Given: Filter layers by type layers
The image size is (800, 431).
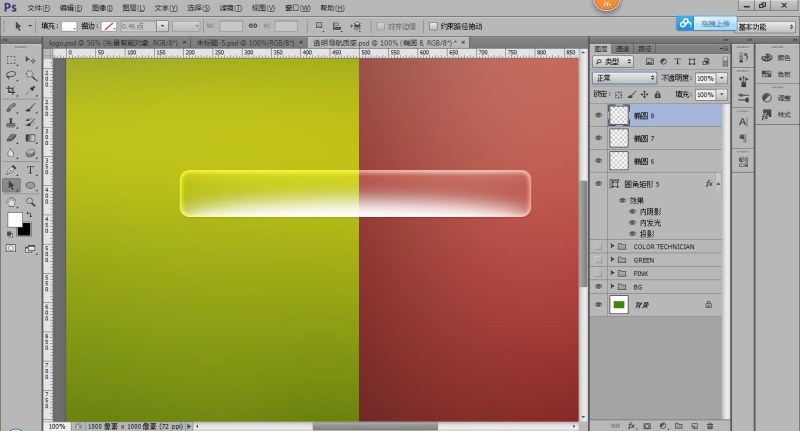Looking at the screenshot, I should 678,62.
